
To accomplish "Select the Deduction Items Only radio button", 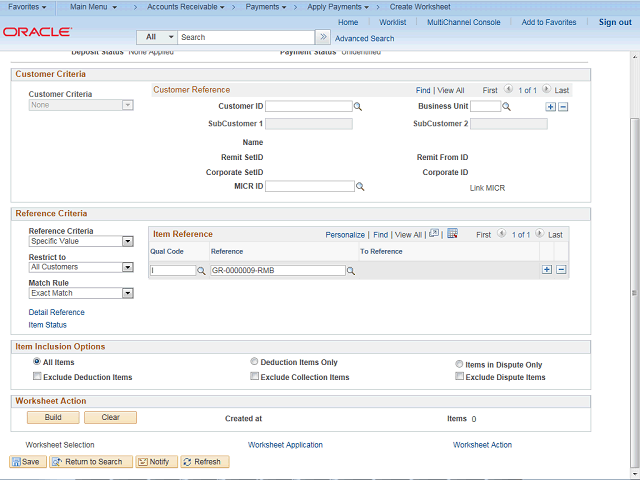I will point(254,362).
